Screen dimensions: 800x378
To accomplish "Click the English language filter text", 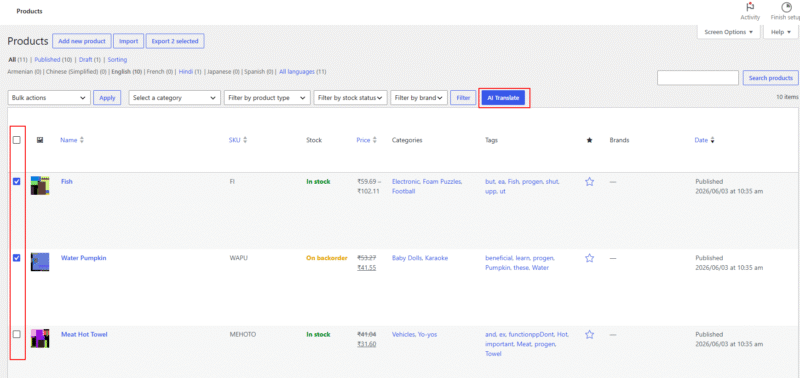I will click(127, 72).
